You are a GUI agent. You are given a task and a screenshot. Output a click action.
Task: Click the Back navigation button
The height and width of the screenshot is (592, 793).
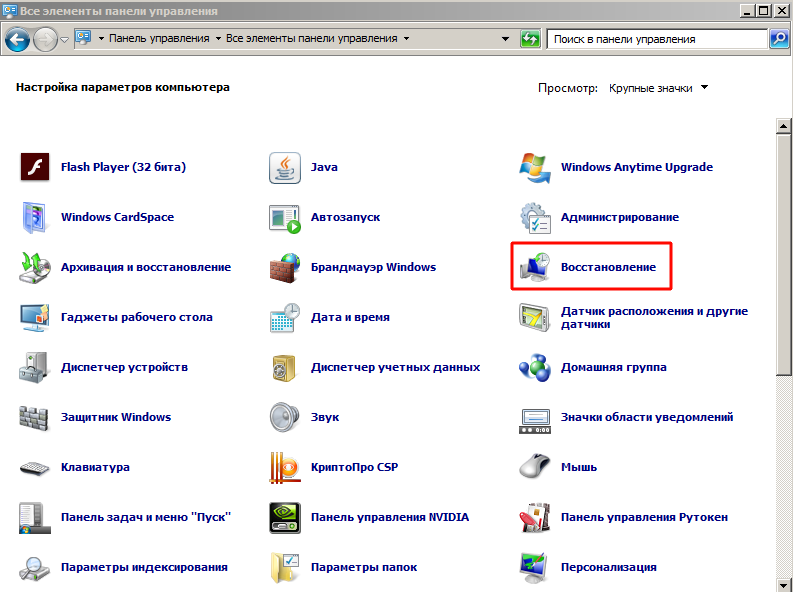(17, 39)
